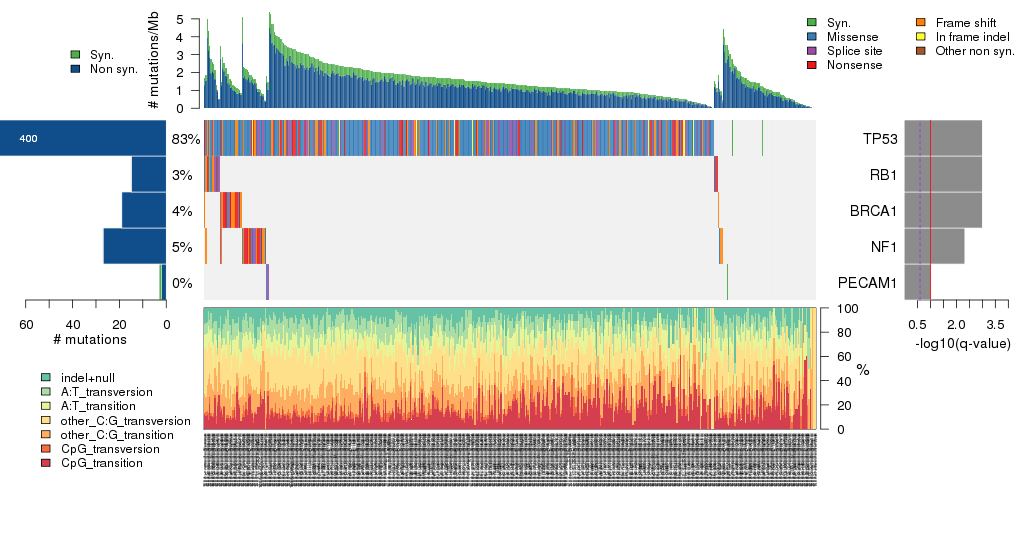Click the Splice site purple legend swatch
The height and width of the screenshot is (540, 1020).
tap(811, 50)
